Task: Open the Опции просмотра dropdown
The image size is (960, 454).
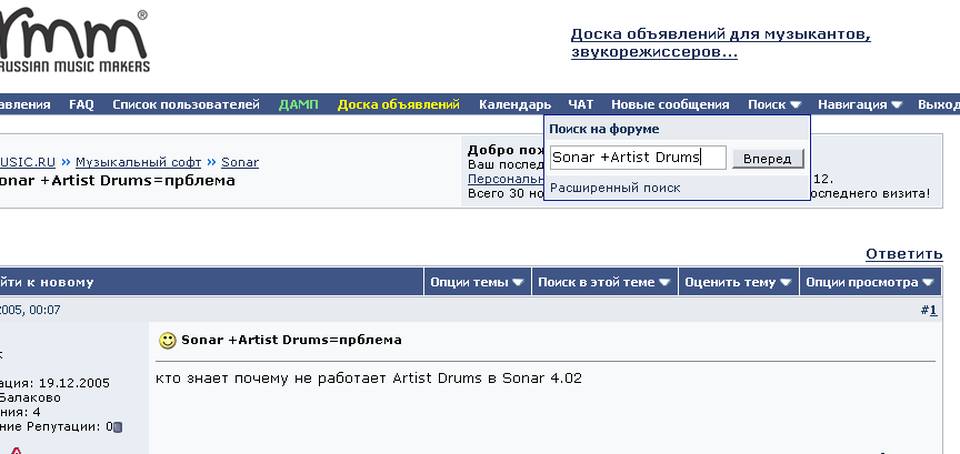Action: [870, 282]
